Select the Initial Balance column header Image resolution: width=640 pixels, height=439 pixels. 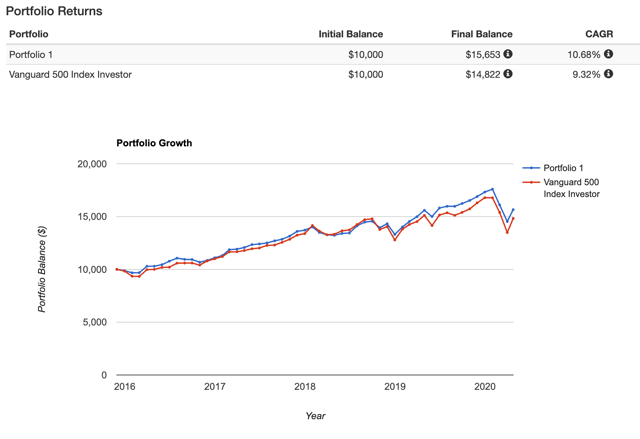click(350, 34)
